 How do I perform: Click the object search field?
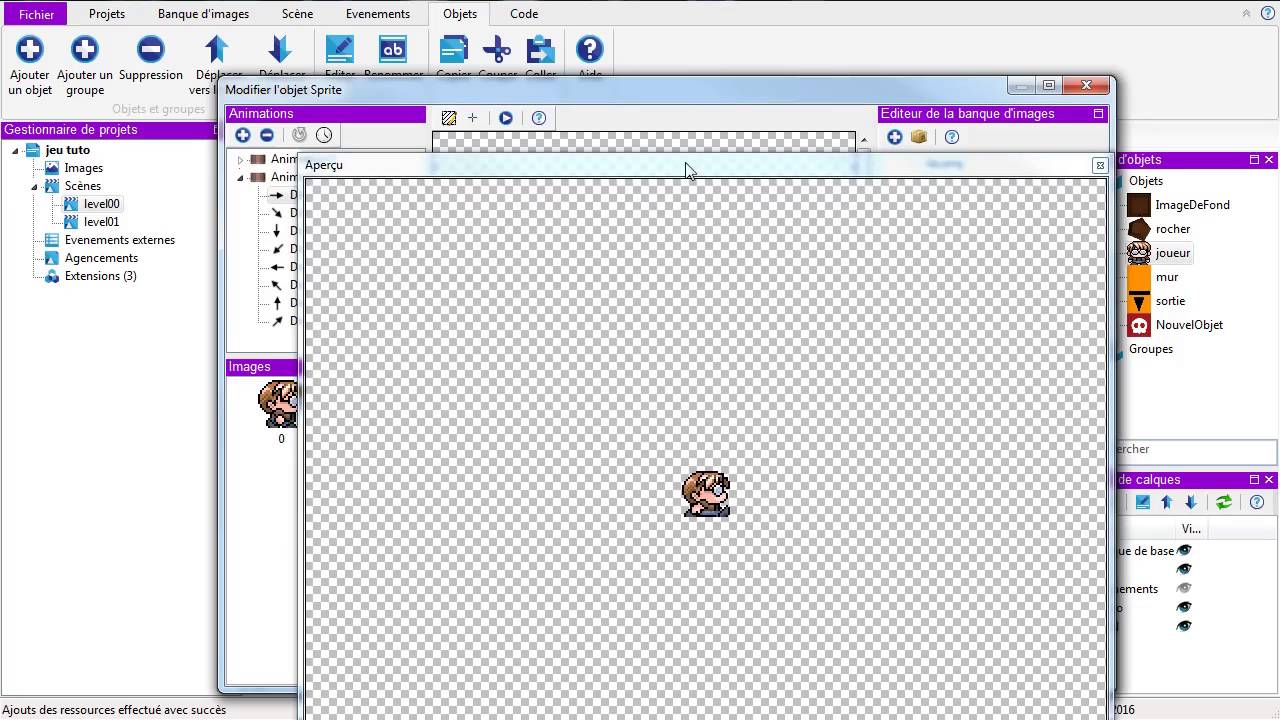[x=1196, y=450]
